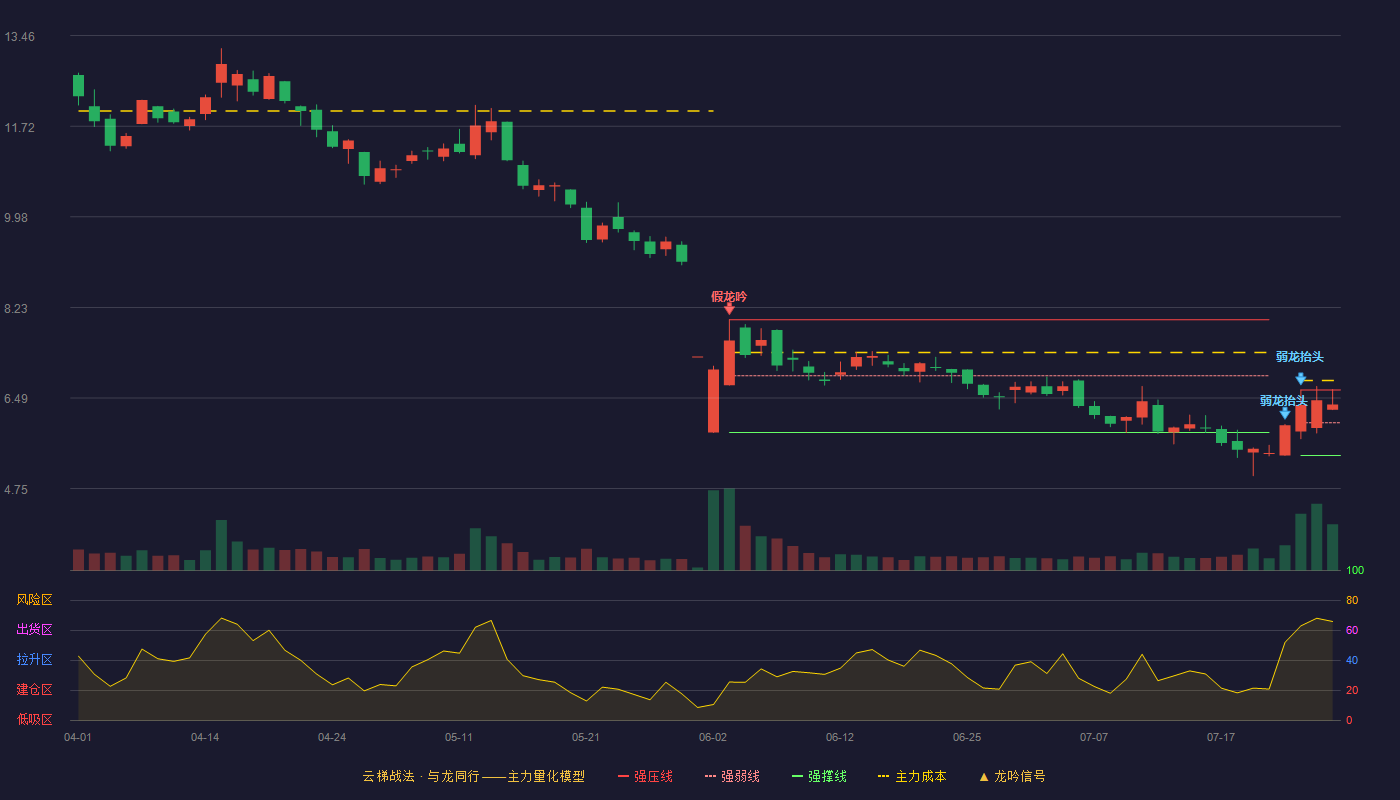
Task: Click the 龙吟信号 triangle legend icon
Action: coord(984,776)
